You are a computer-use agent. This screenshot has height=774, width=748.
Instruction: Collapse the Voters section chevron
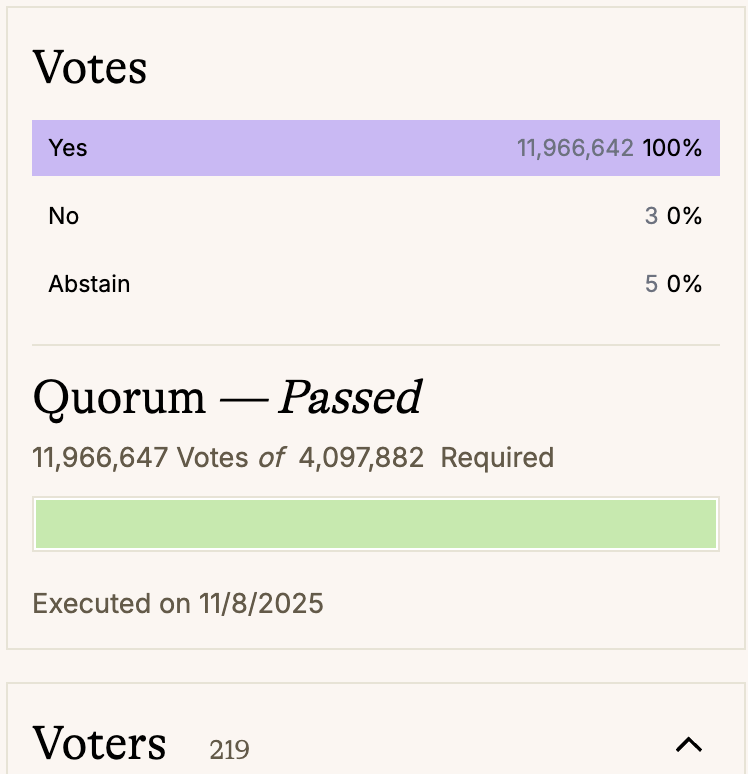point(689,744)
